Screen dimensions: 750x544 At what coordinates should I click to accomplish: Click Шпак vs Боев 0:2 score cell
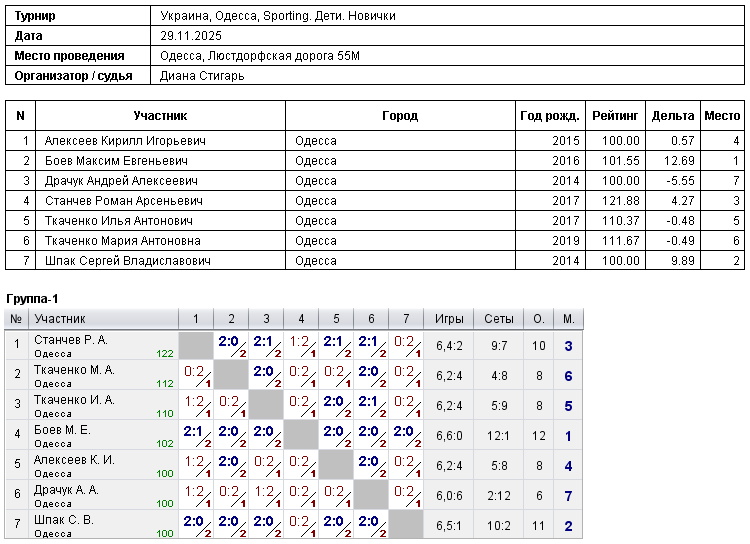coord(301,525)
